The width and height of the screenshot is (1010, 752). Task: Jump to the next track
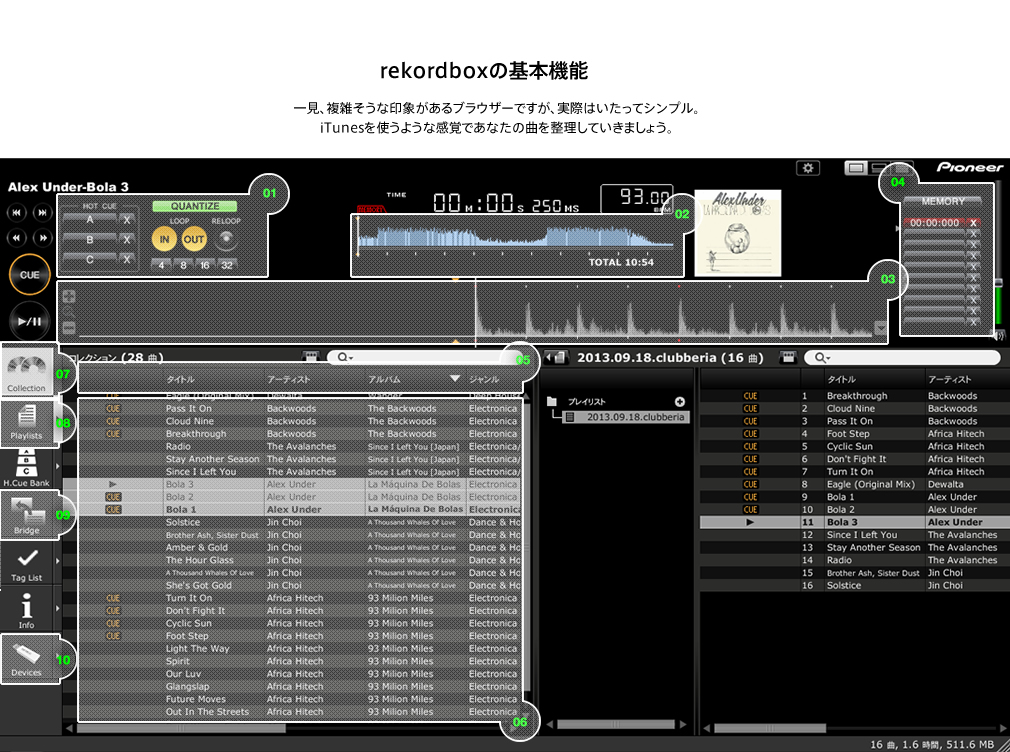[43, 212]
